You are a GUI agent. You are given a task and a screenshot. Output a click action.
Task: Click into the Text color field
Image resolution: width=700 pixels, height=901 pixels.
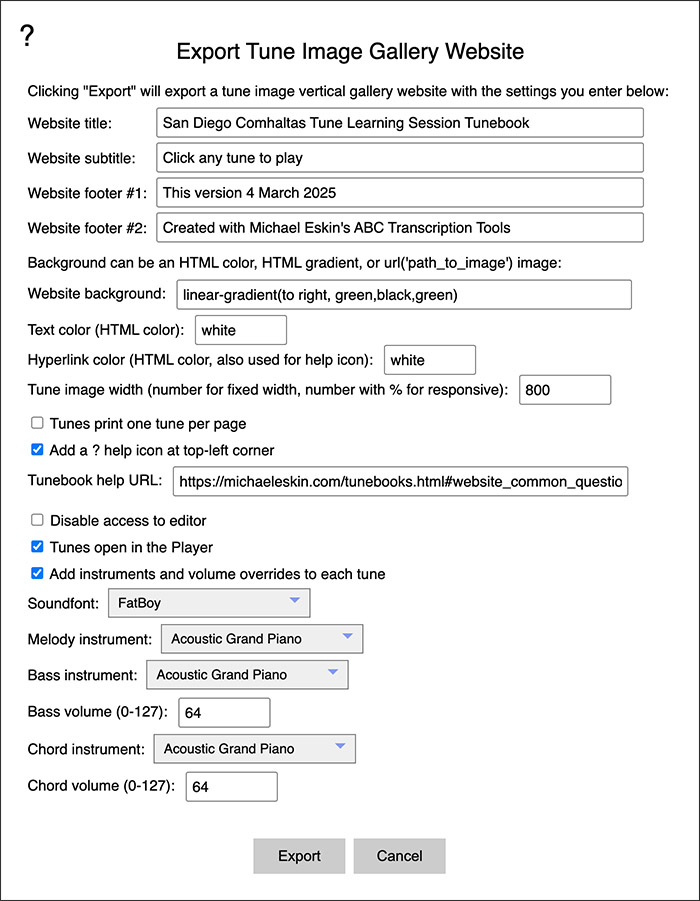click(x=240, y=330)
